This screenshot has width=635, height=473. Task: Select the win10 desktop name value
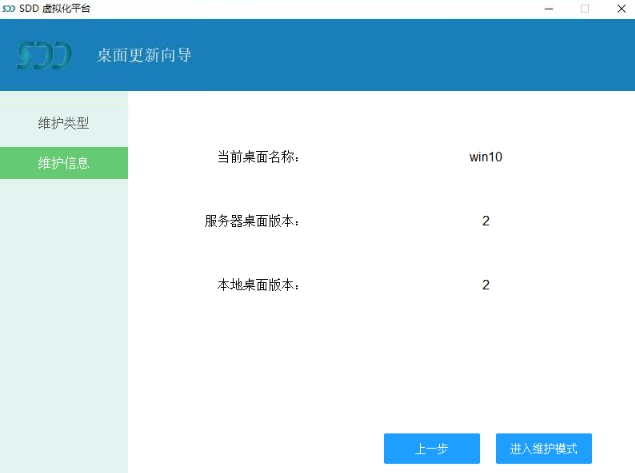(x=485, y=157)
